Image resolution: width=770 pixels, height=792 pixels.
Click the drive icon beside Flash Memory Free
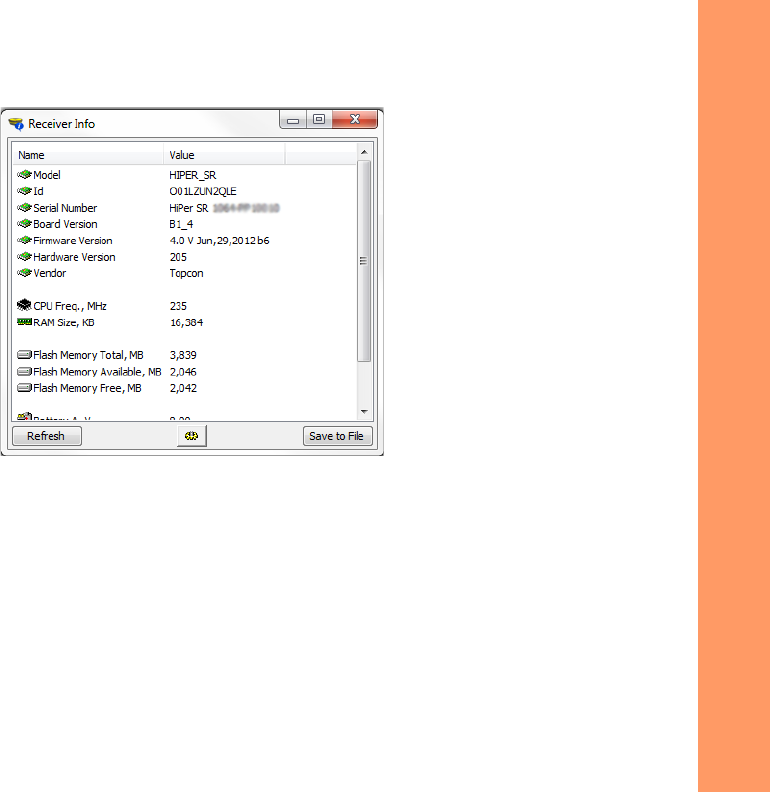(24, 388)
